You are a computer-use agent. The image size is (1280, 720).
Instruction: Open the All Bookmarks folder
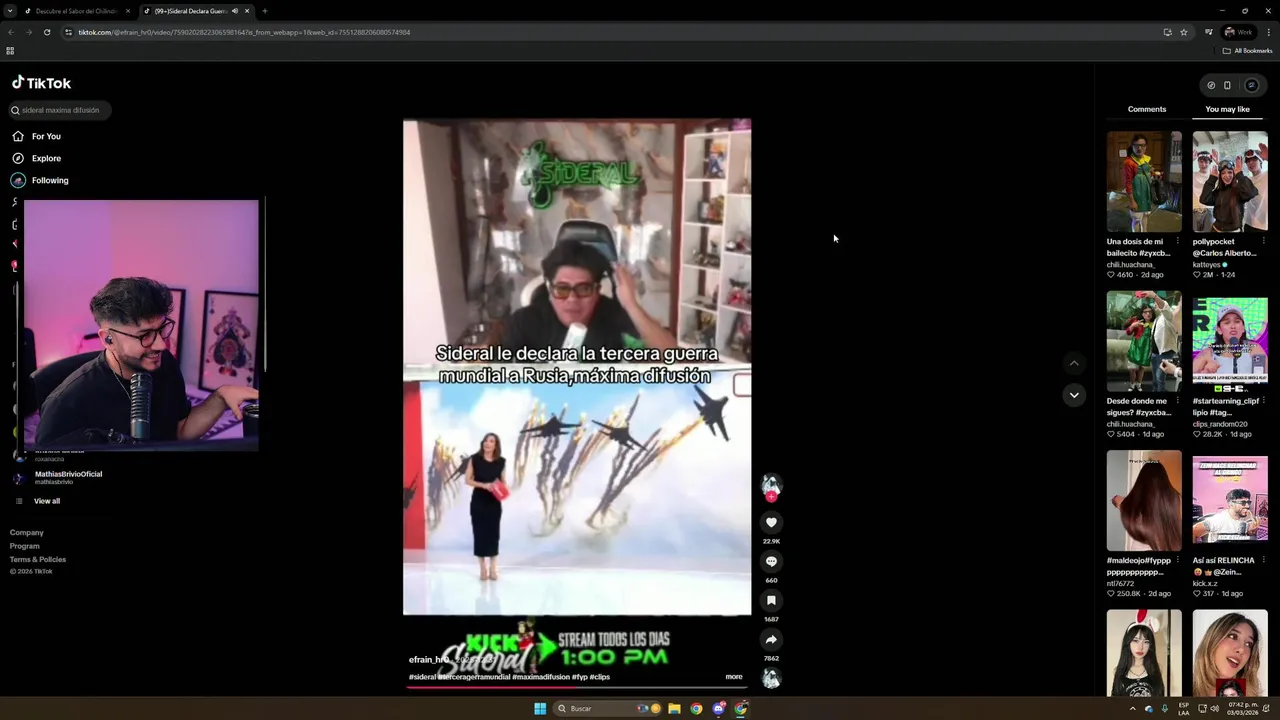(x=1248, y=51)
